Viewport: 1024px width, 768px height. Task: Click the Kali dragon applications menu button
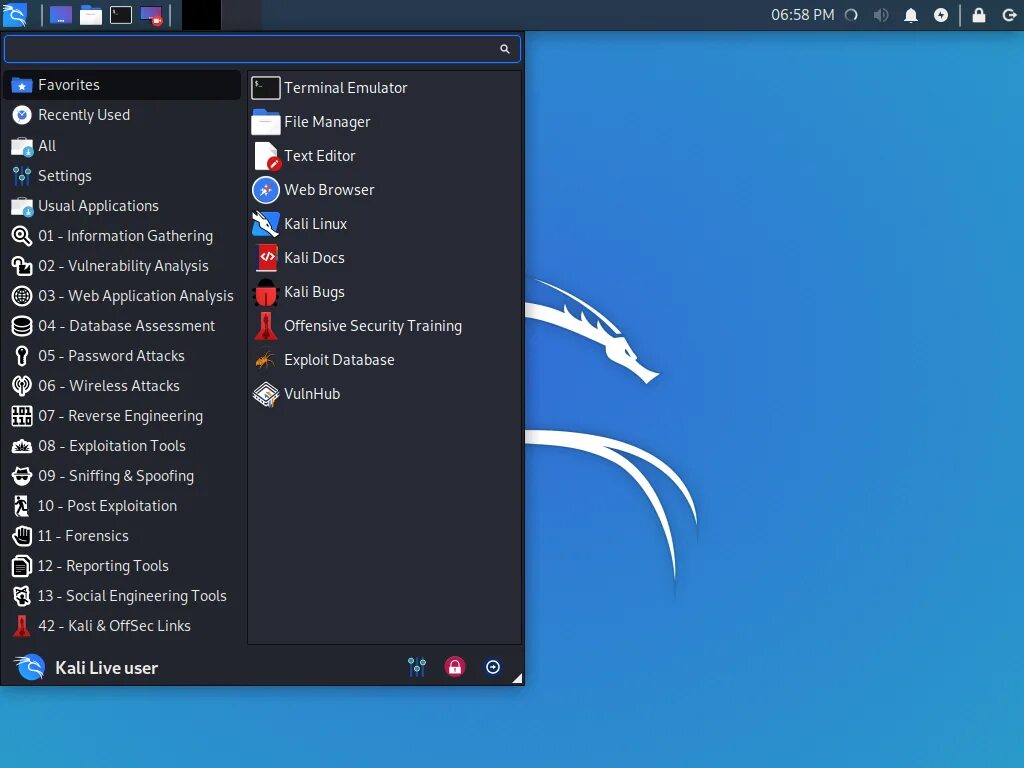14,14
